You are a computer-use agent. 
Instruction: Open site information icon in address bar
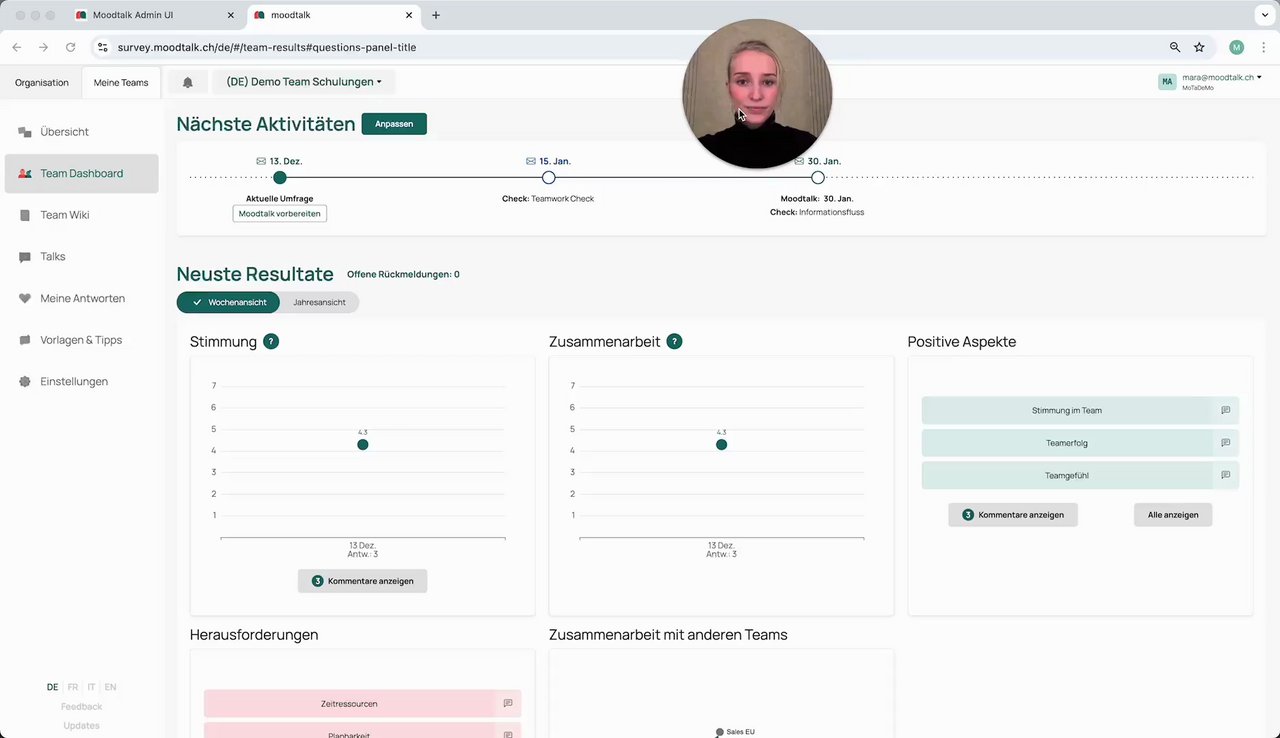coord(101,47)
